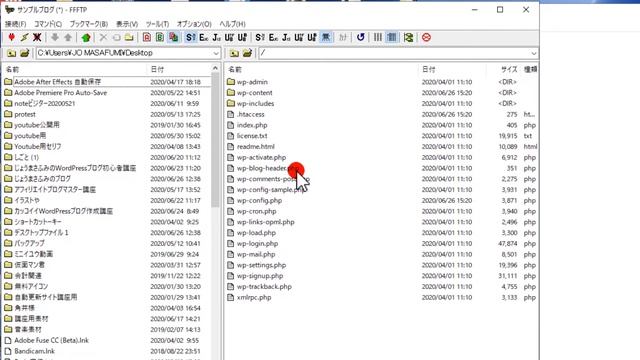
Task: Select the wp-includes folder
Action: click(x=255, y=104)
